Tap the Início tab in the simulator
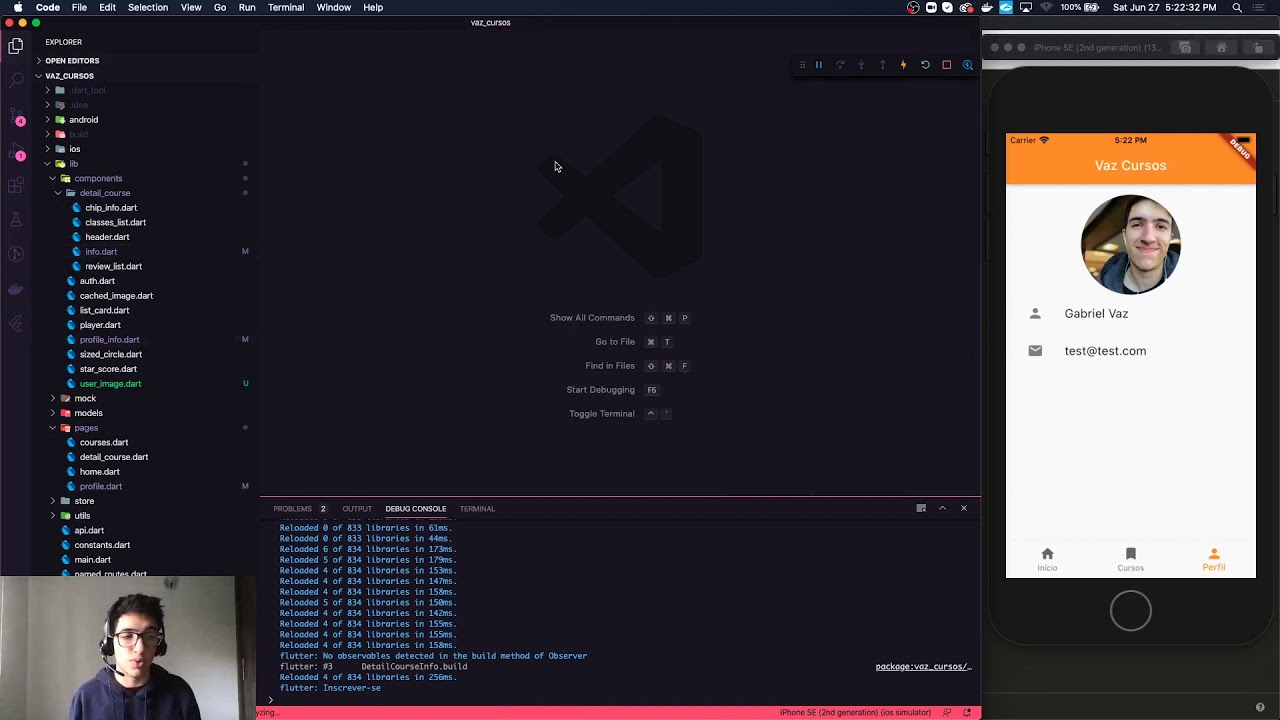1280x720 pixels. (1047, 559)
